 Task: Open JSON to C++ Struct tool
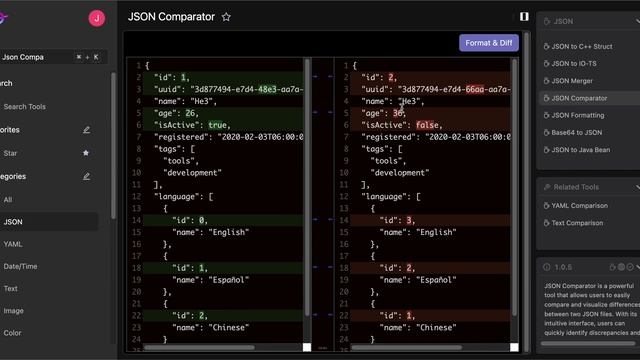582,47
